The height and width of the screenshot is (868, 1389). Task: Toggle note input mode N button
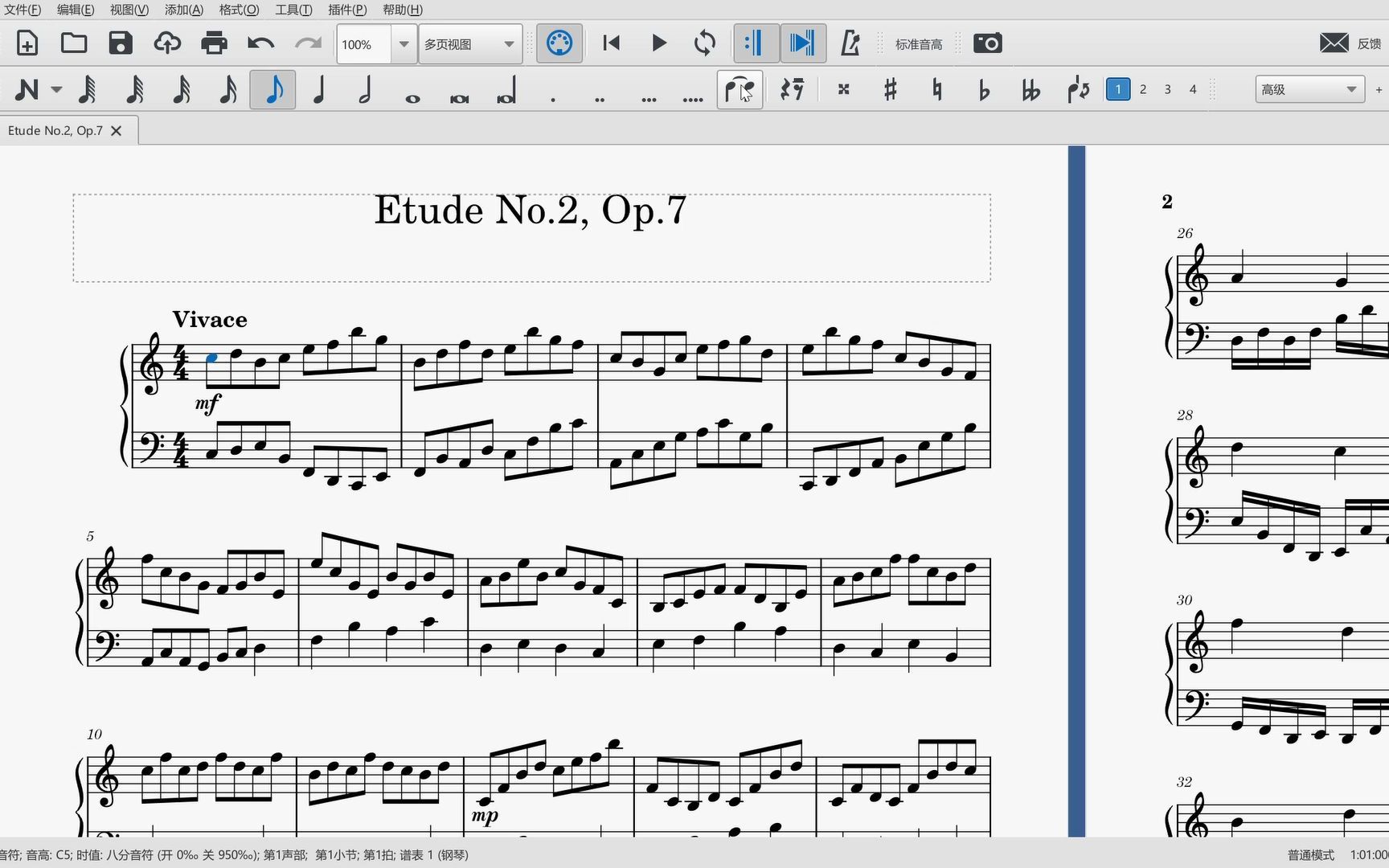pyautogui.click(x=27, y=89)
